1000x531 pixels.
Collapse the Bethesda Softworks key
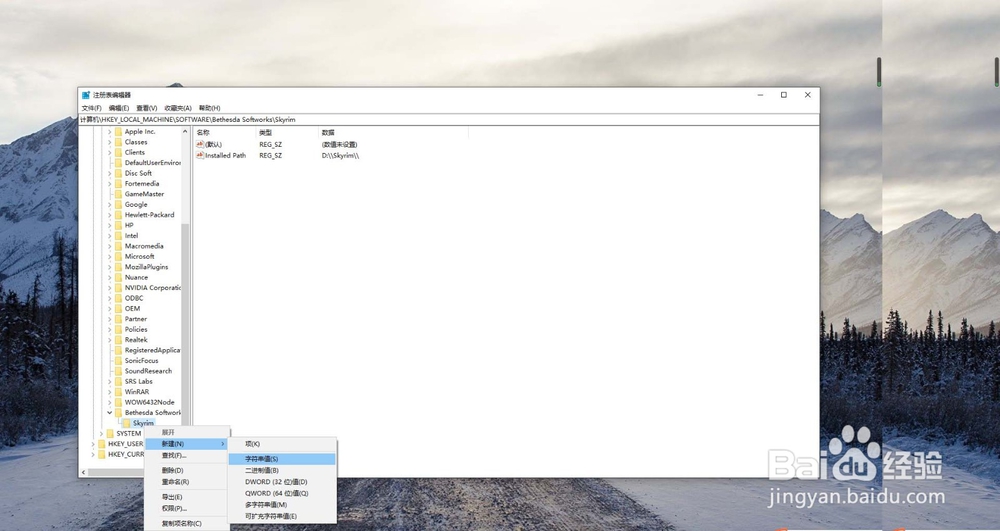pos(110,412)
